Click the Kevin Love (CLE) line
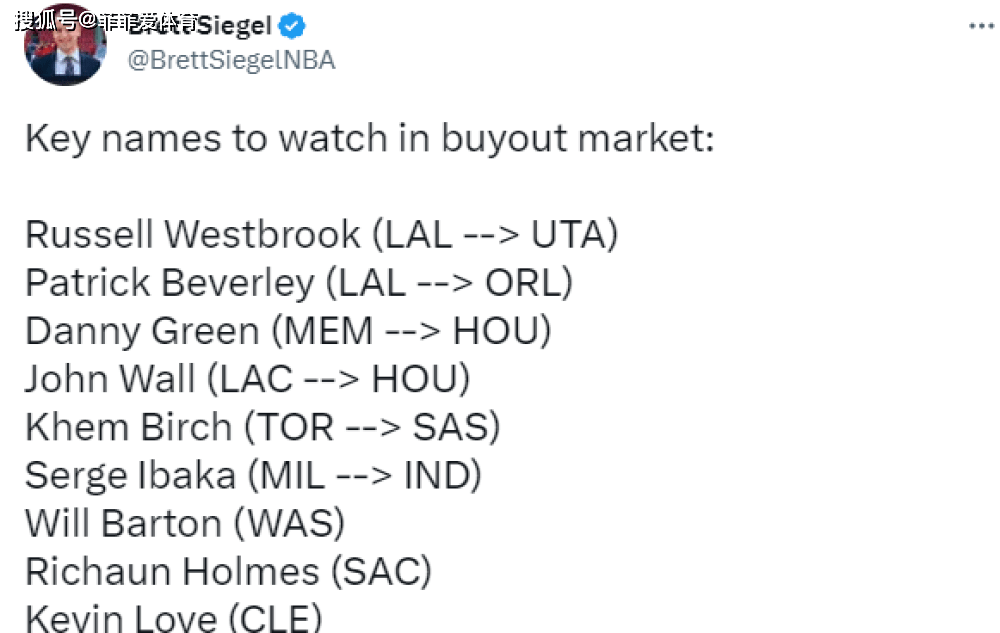Viewport: 1000px width, 633px height. coord(173,618)
